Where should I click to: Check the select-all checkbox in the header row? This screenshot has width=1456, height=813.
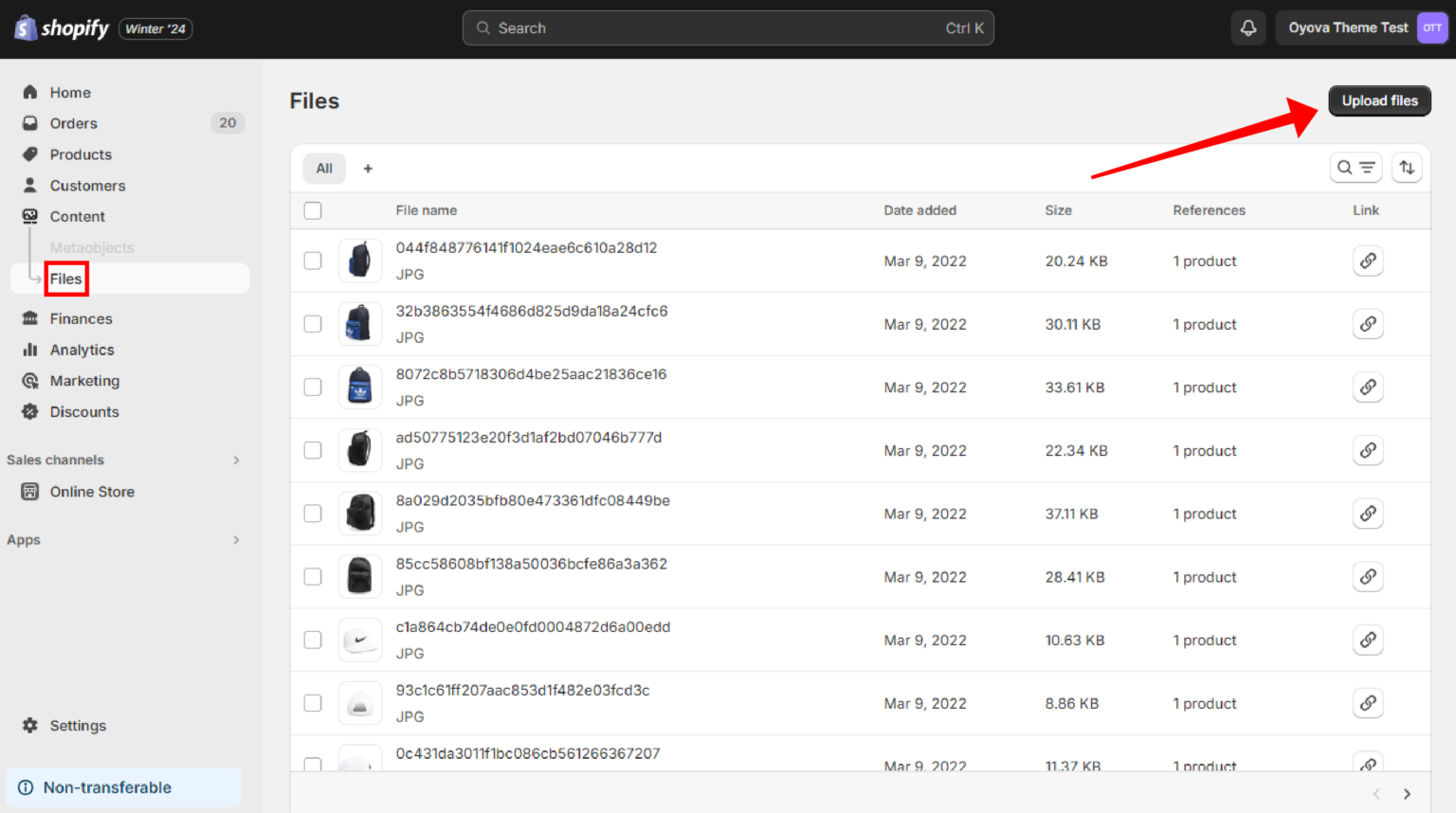coord(313,210)
